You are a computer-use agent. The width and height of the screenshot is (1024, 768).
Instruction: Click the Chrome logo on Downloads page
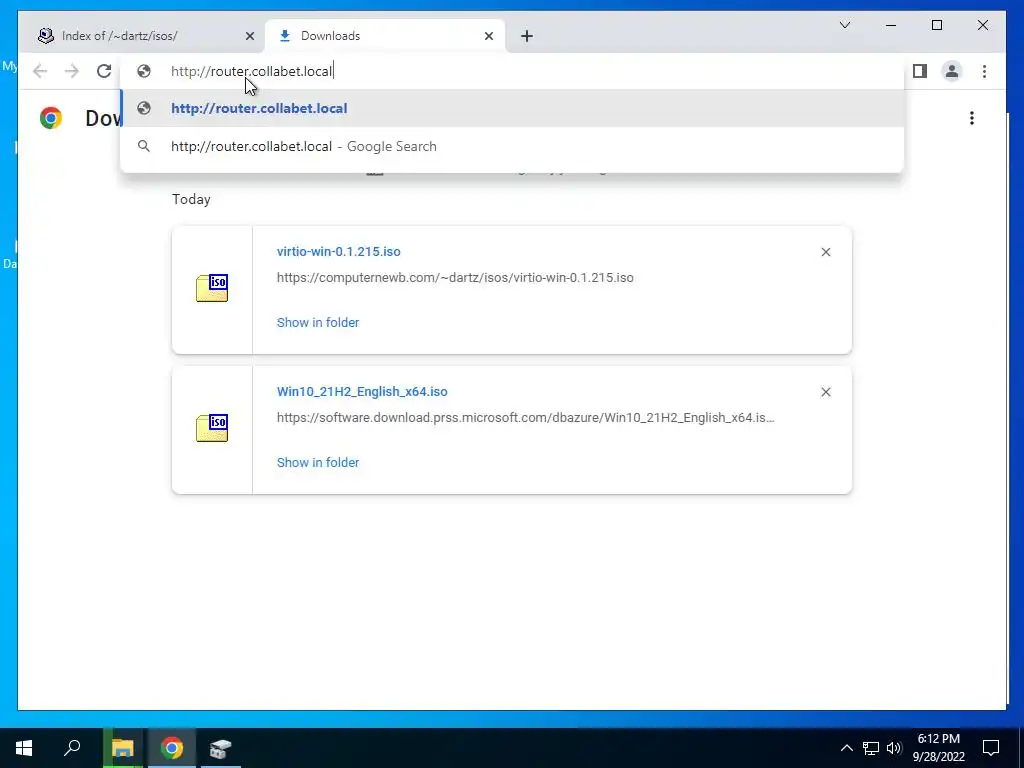click(51, 118)
